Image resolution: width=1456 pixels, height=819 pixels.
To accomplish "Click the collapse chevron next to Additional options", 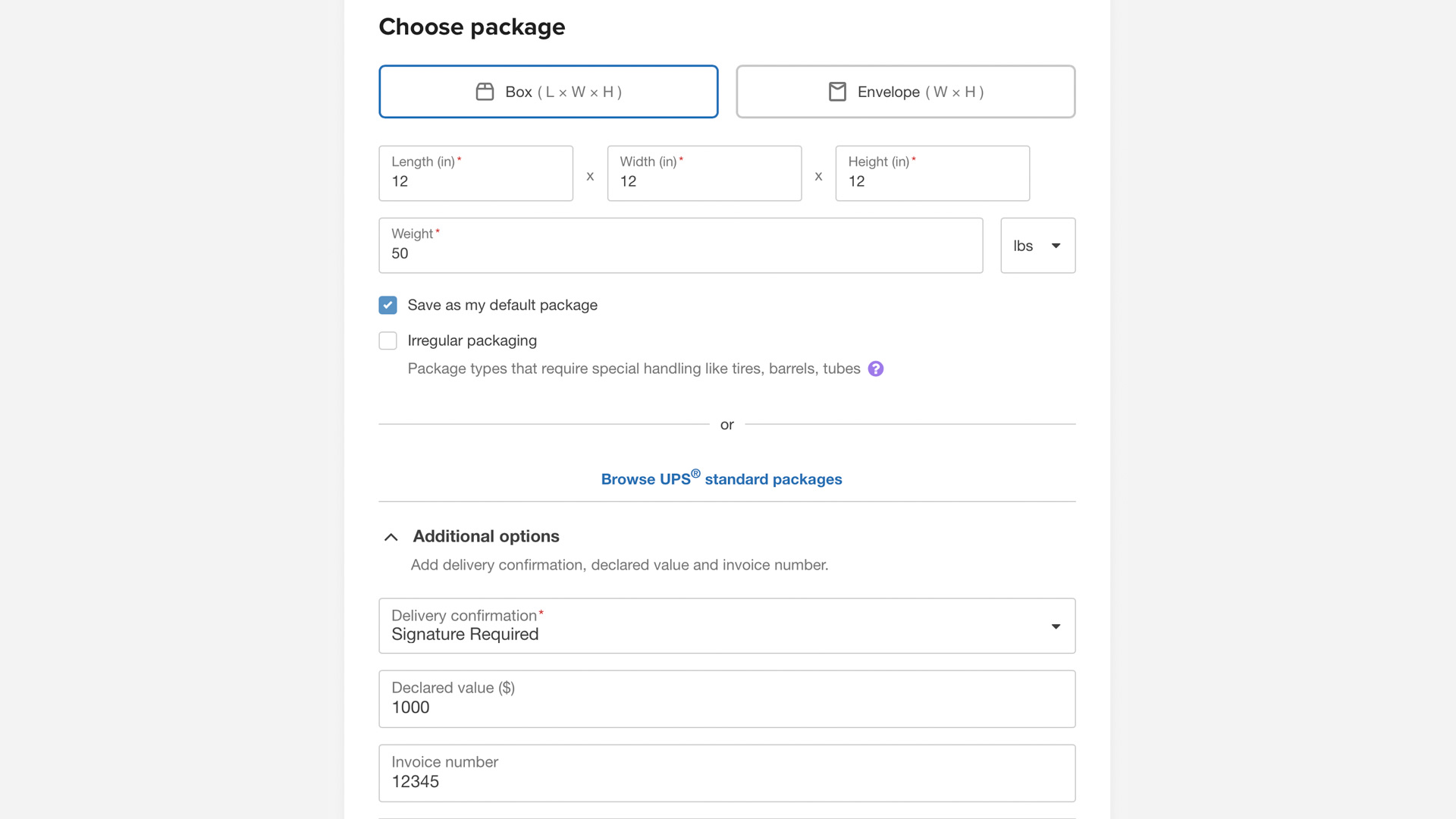I will coord(390,537).
